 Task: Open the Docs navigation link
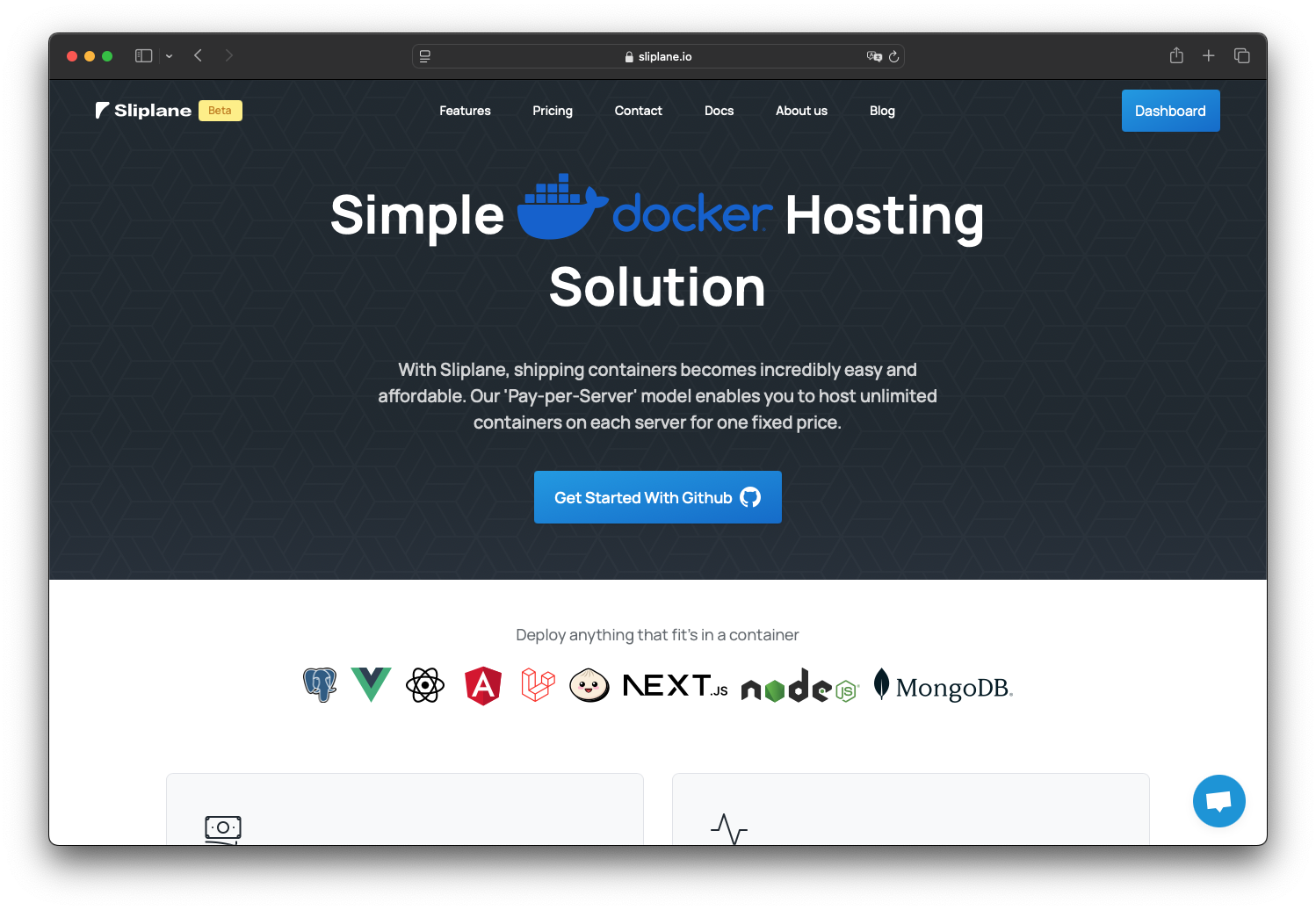pos(719,111)
